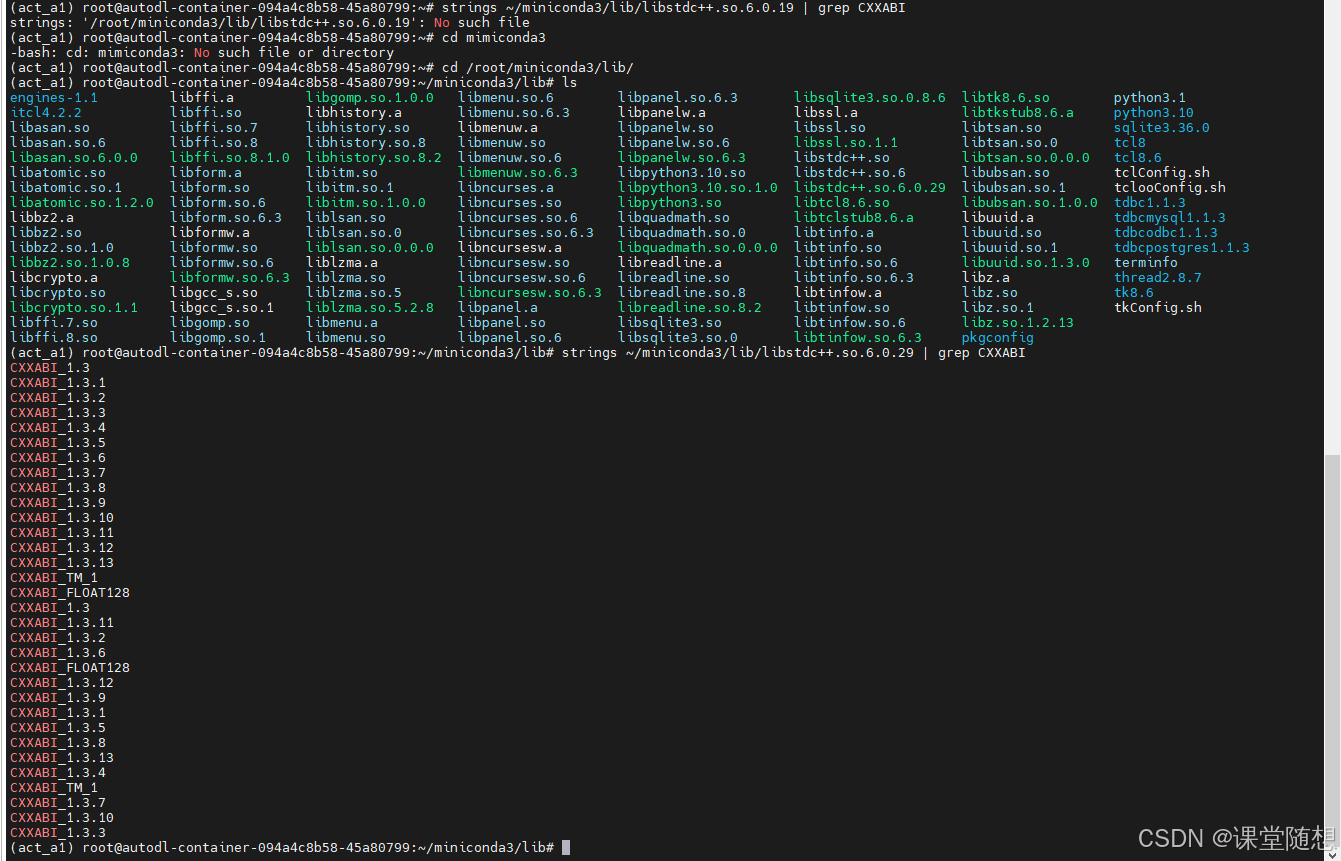
Task: Select libncursesw.so.6.3 in the listing
Action: tap(530, 293)
